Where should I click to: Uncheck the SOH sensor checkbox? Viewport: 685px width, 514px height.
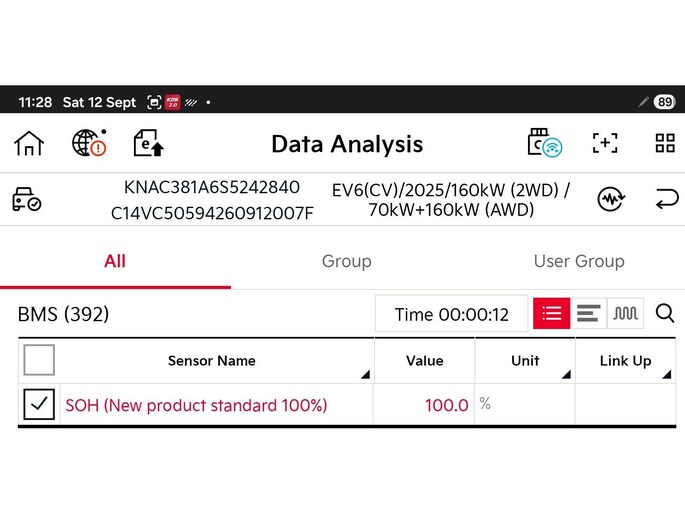[x=39, y=404]
